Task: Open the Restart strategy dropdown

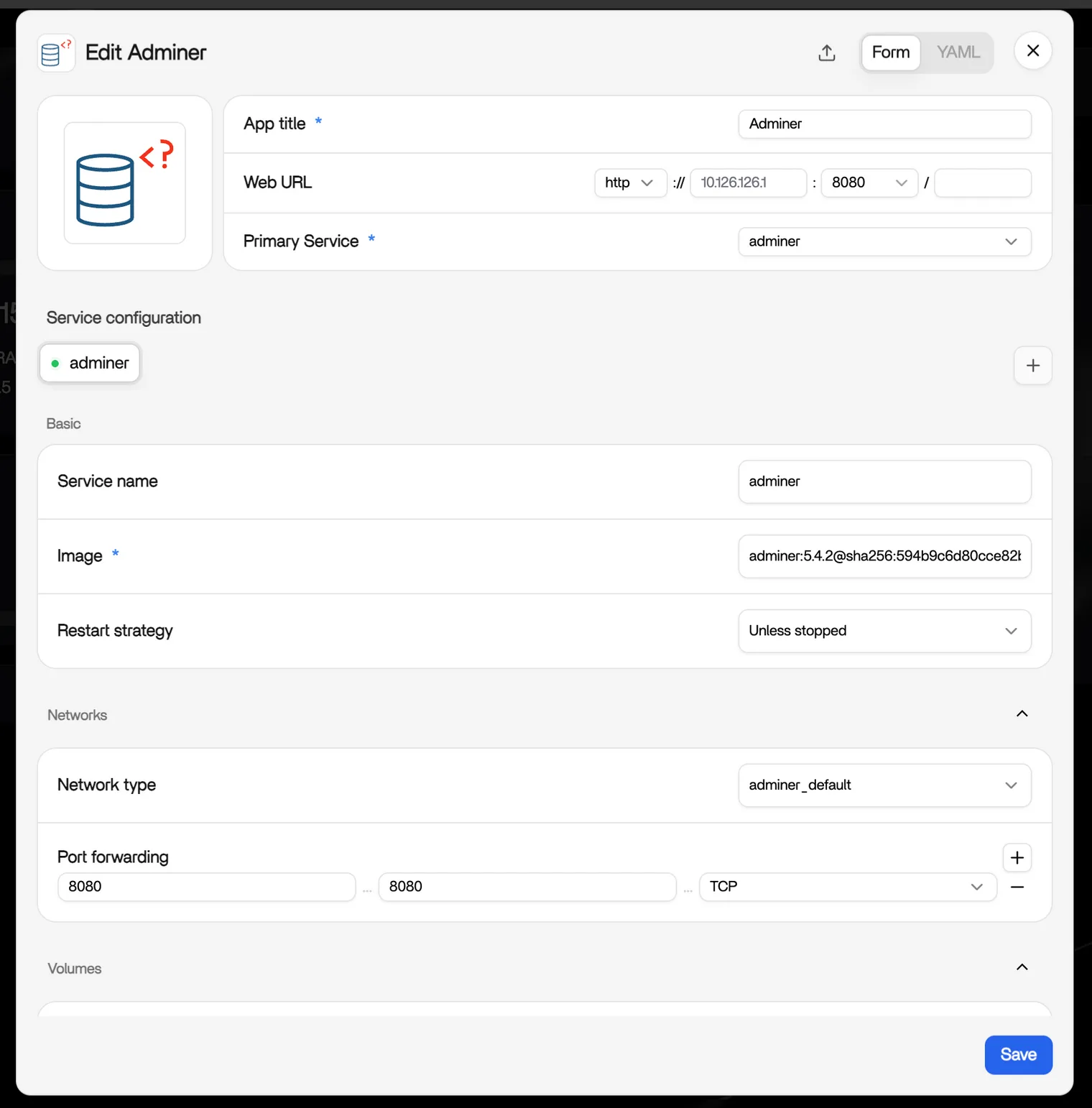Action: coord(884,631)
